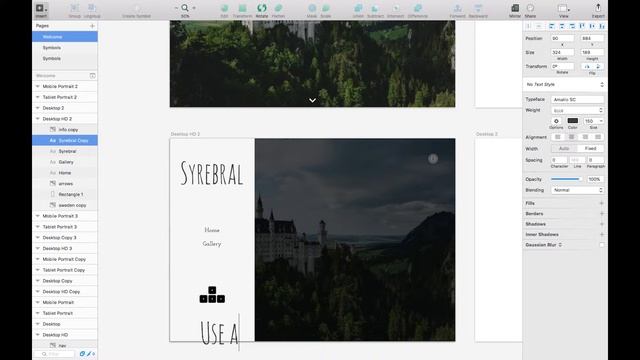Click the Transform toolbar icon
This screenshot has width=640, height=360.
[x=242, y=8]
